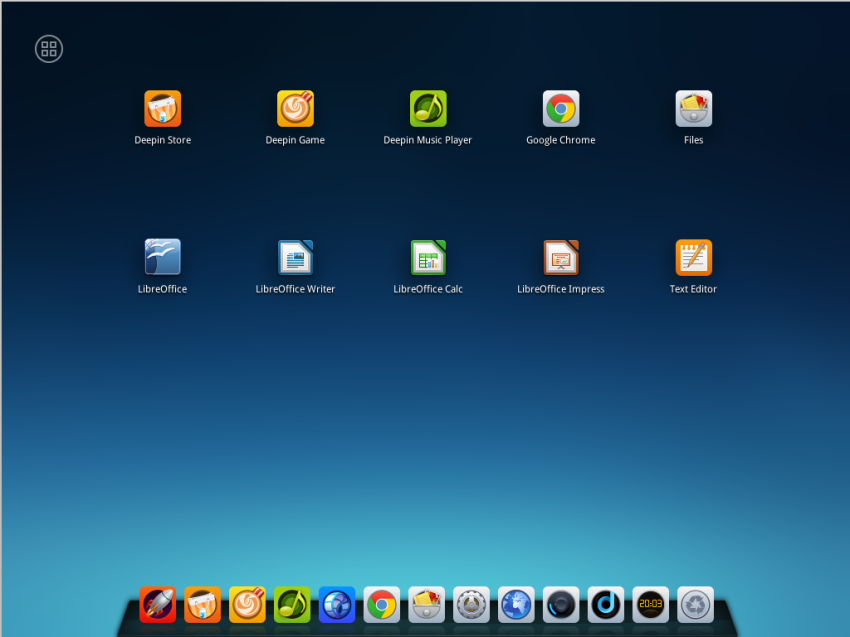Viewport: 850px width, 637px height.
Task: Open Deepin Music Player
Action: pos(428,107)
